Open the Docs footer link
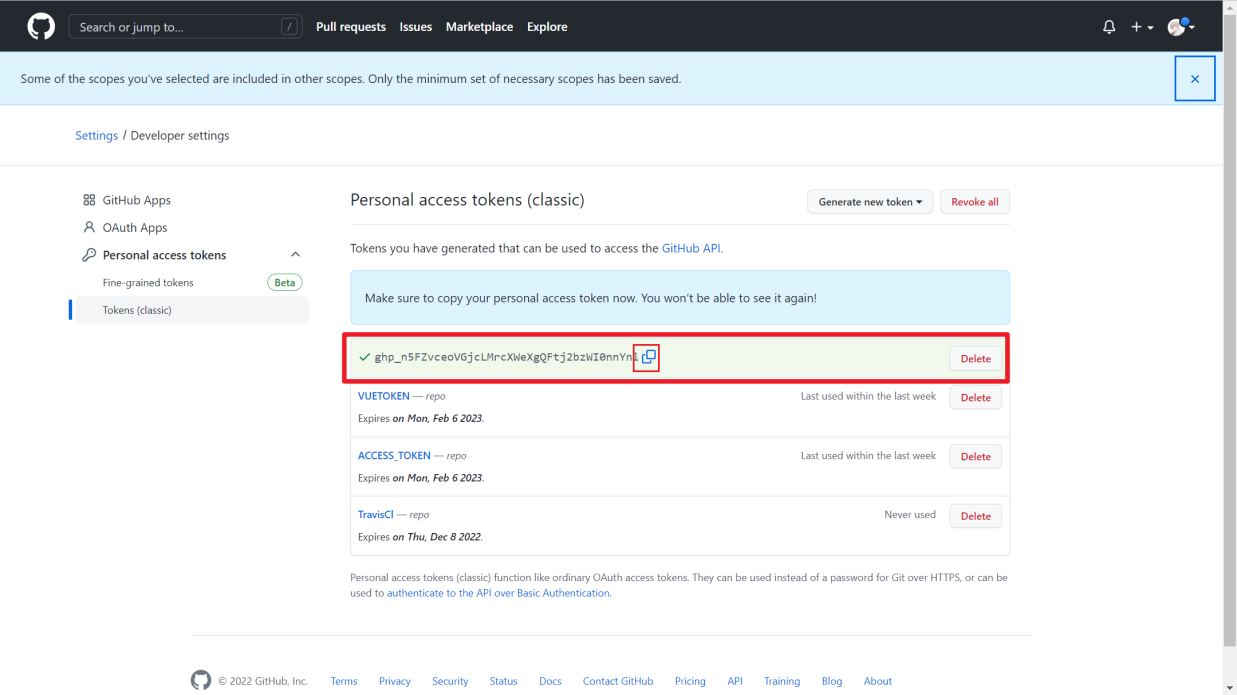1237x695 pixels. [550, 681]
